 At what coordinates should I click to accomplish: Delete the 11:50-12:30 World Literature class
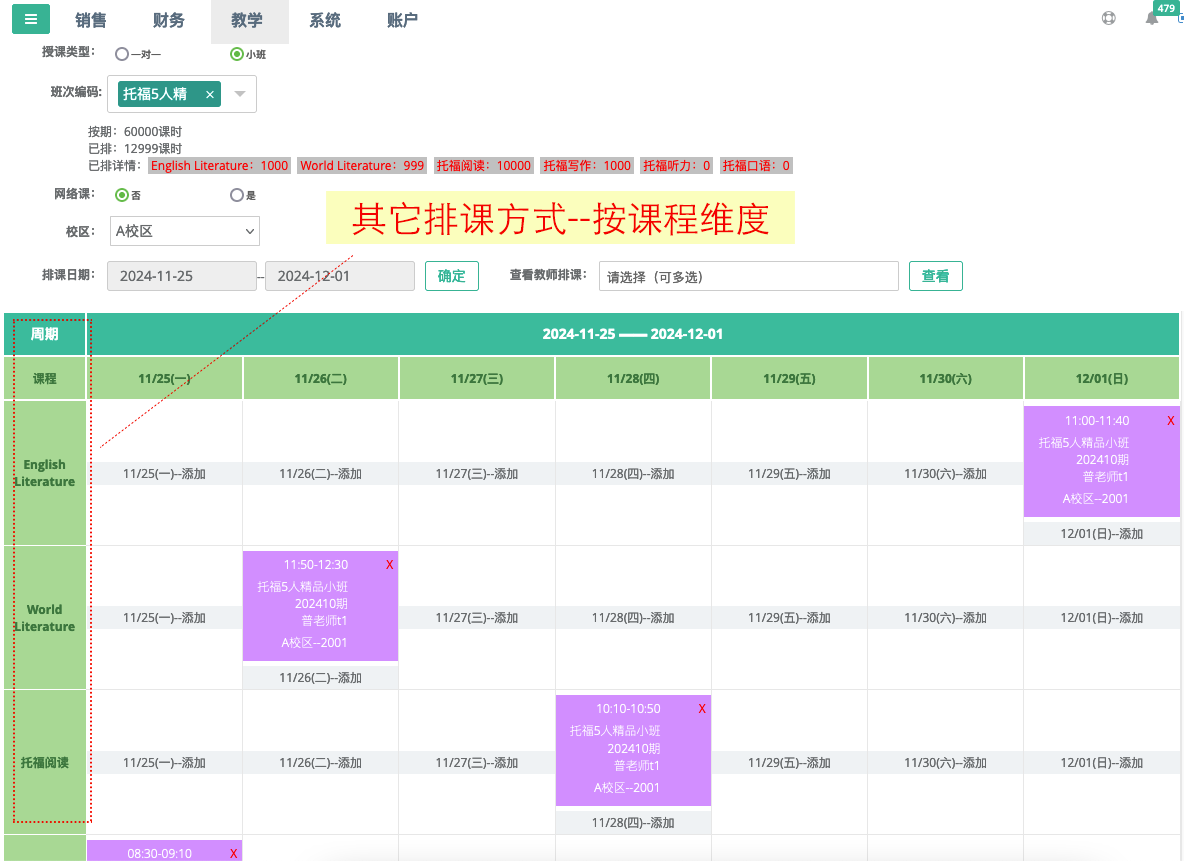[389, 565]
